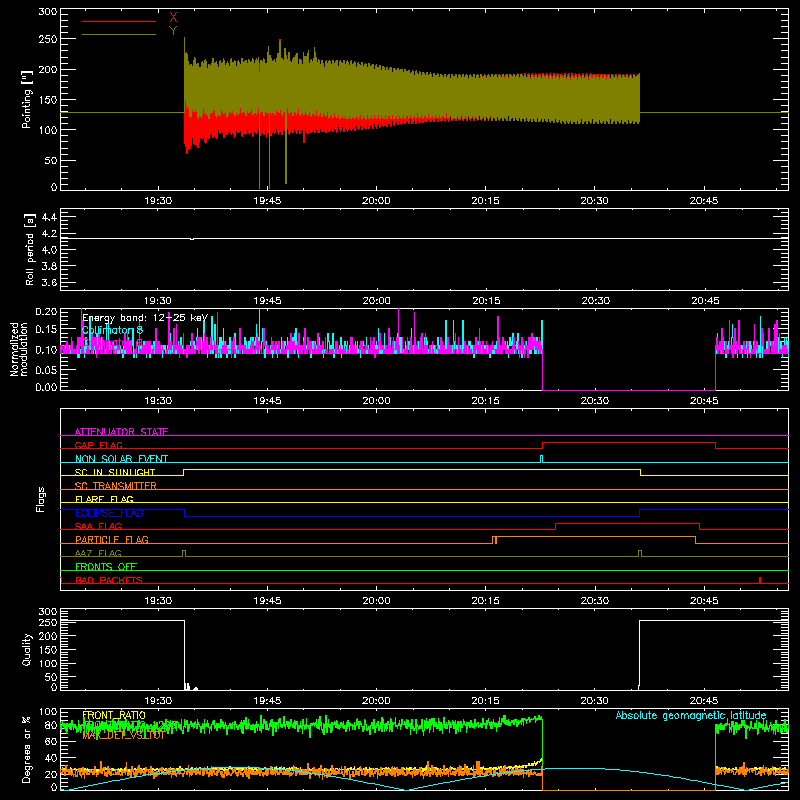Click the Flags axis title

point(41,499)
